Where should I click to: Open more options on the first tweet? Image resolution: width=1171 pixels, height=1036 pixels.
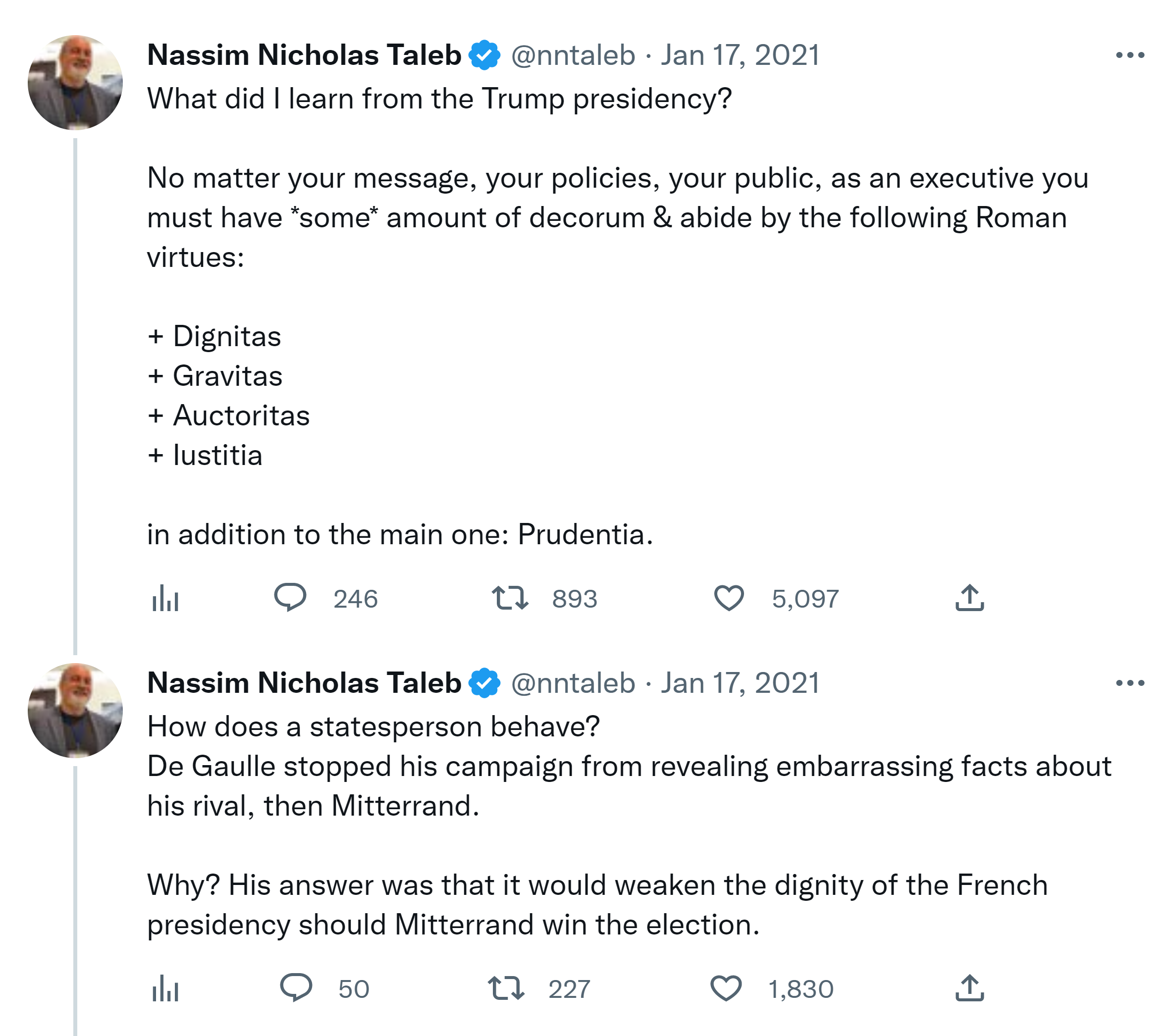click(x=1130, y=55)
